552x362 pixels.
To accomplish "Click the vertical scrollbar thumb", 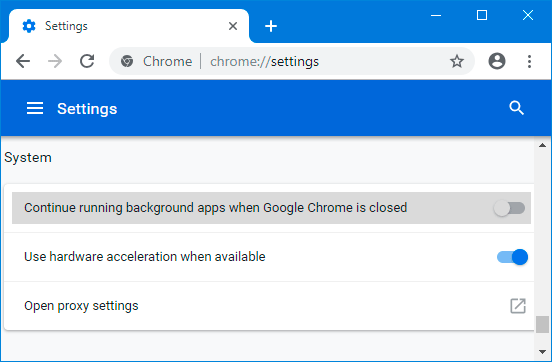I will tap(542, 324).
